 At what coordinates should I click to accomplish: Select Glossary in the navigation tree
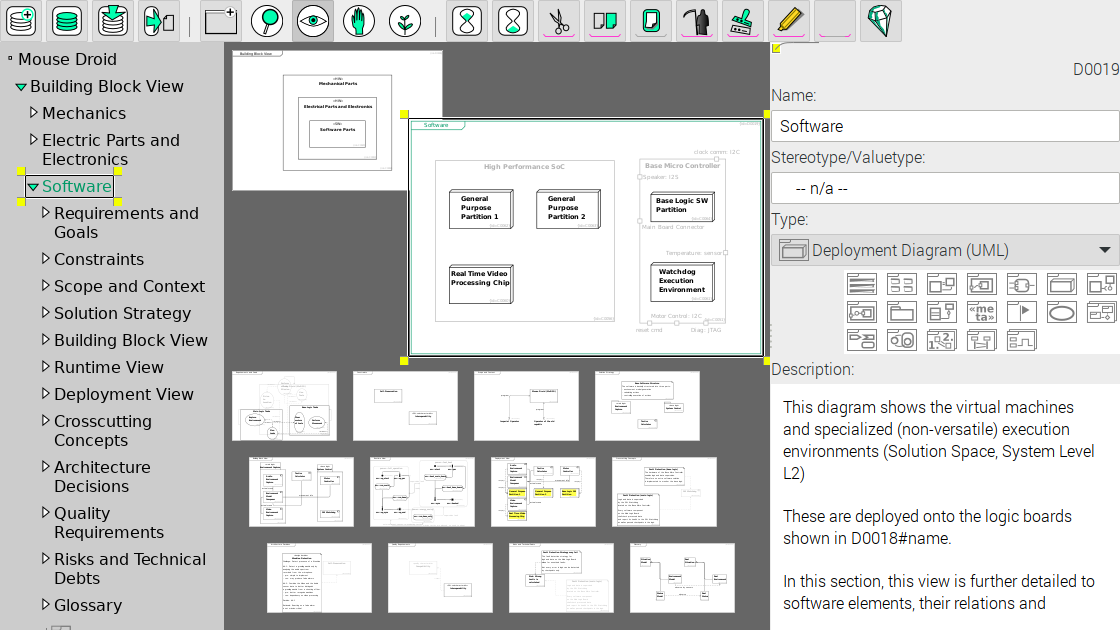click(x=87, y=605)
